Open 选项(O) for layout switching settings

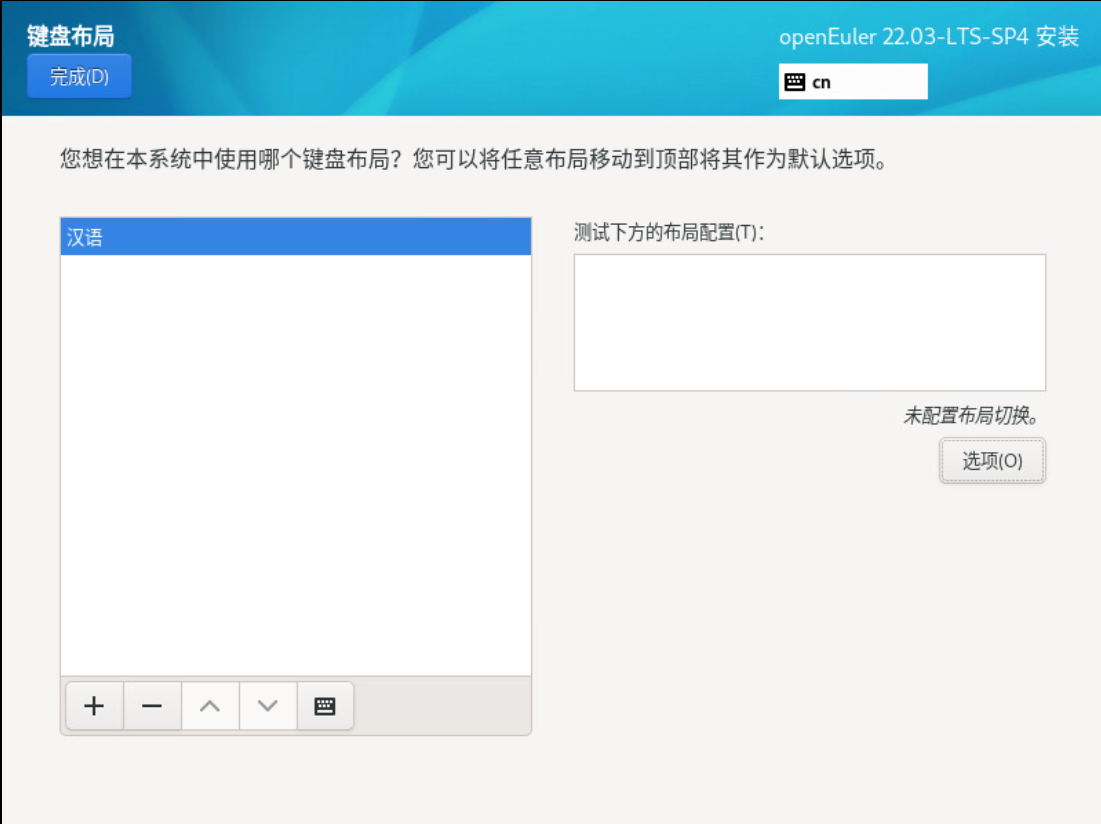tap(991, 460)
